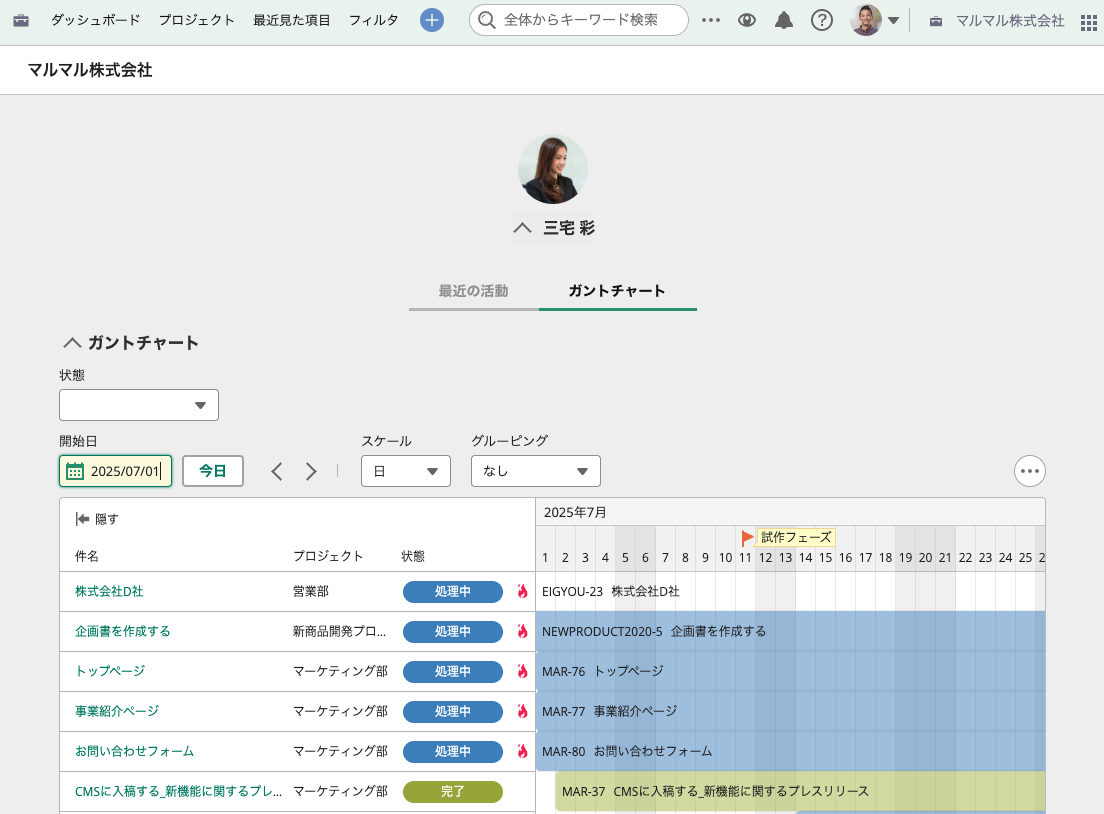Screen dimensions: 1104x814
Task: Click the blue plus add-issue button
Action: [432, 20]
